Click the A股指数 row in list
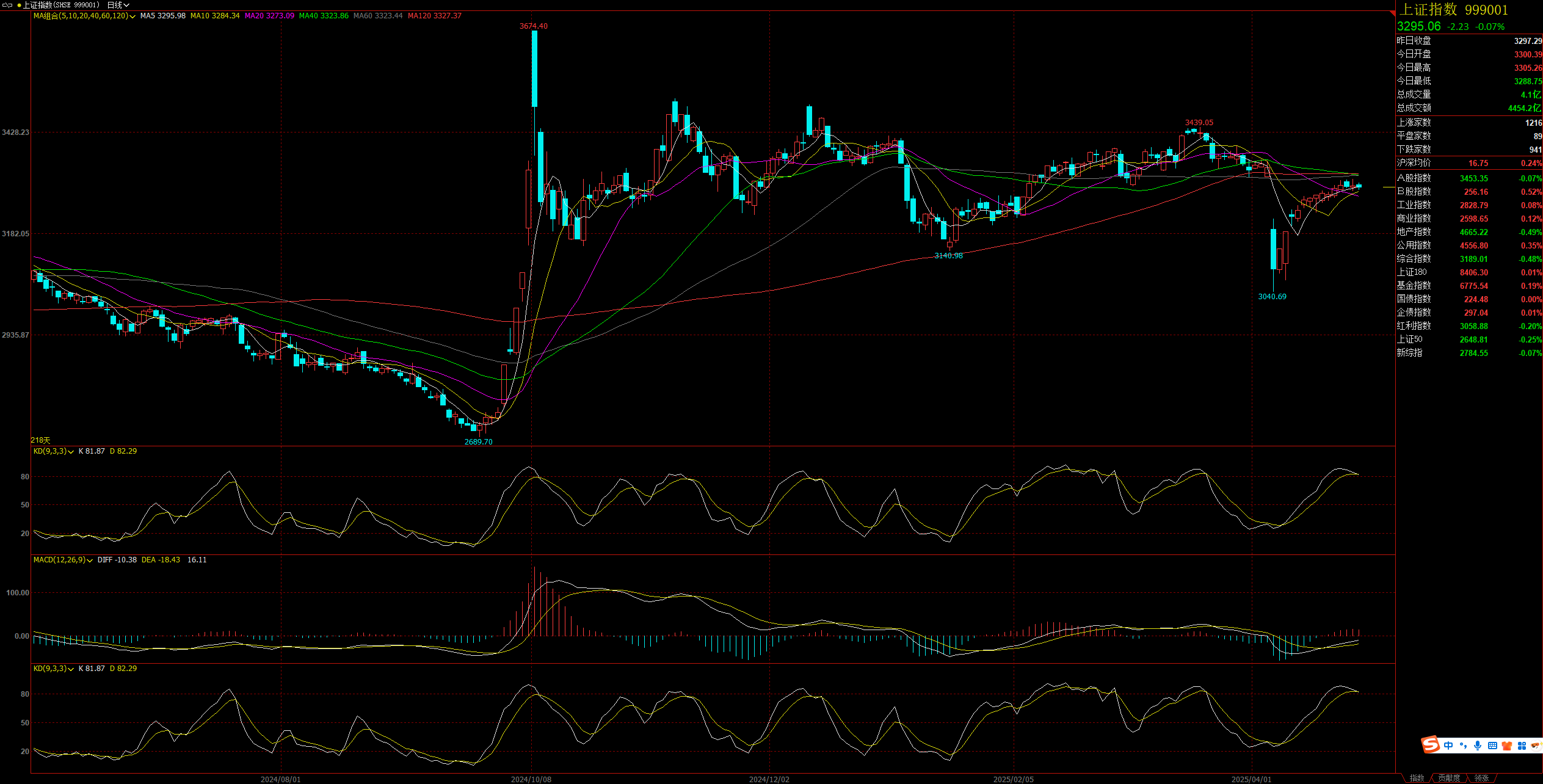Screen dimensions: 1543x784 point(1414,178)
